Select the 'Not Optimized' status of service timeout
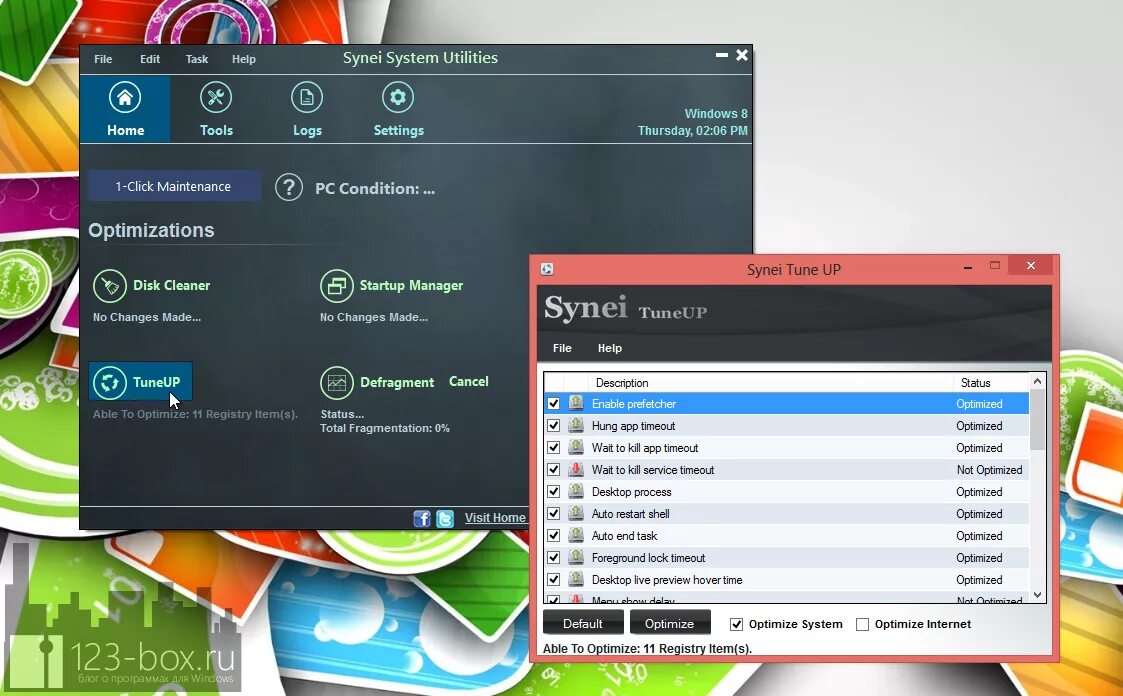Screen dimensions: 1123x696 click(x=989, y=470)
